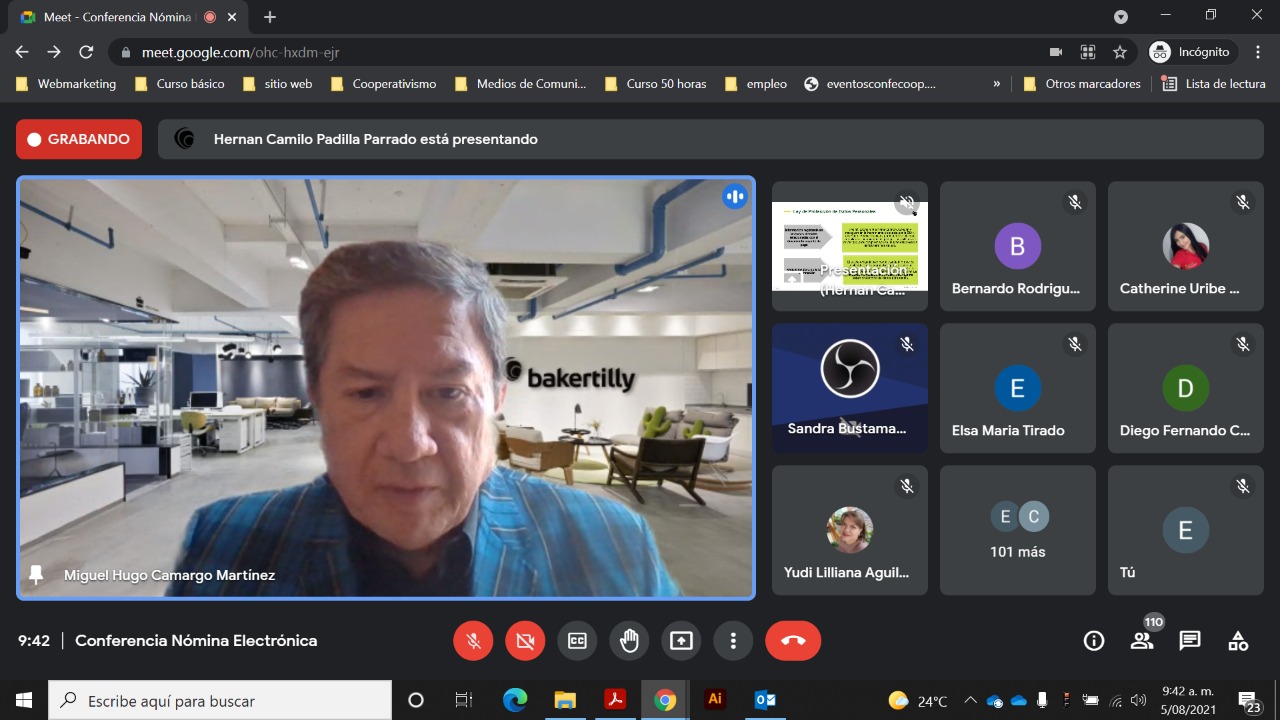The height and width of the screenshot is (720, 1280).
Task: Open more options three-dot menu
Action: pyautogui.click(x=733, y=641)
